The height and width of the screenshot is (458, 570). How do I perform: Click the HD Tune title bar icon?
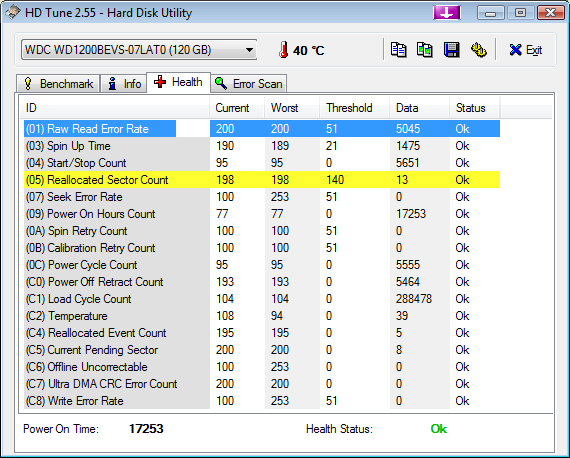tap(13, 13)
